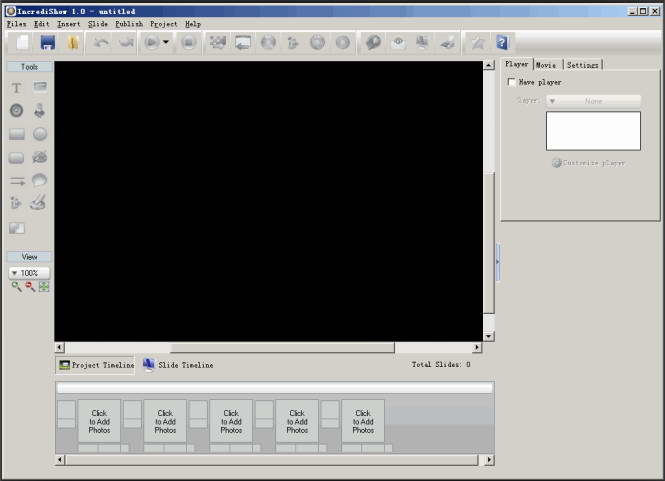Click the canvas vertical scrollbar down arrow
The height and width of the screenshot is (481, 665).
tap(489, 336)
